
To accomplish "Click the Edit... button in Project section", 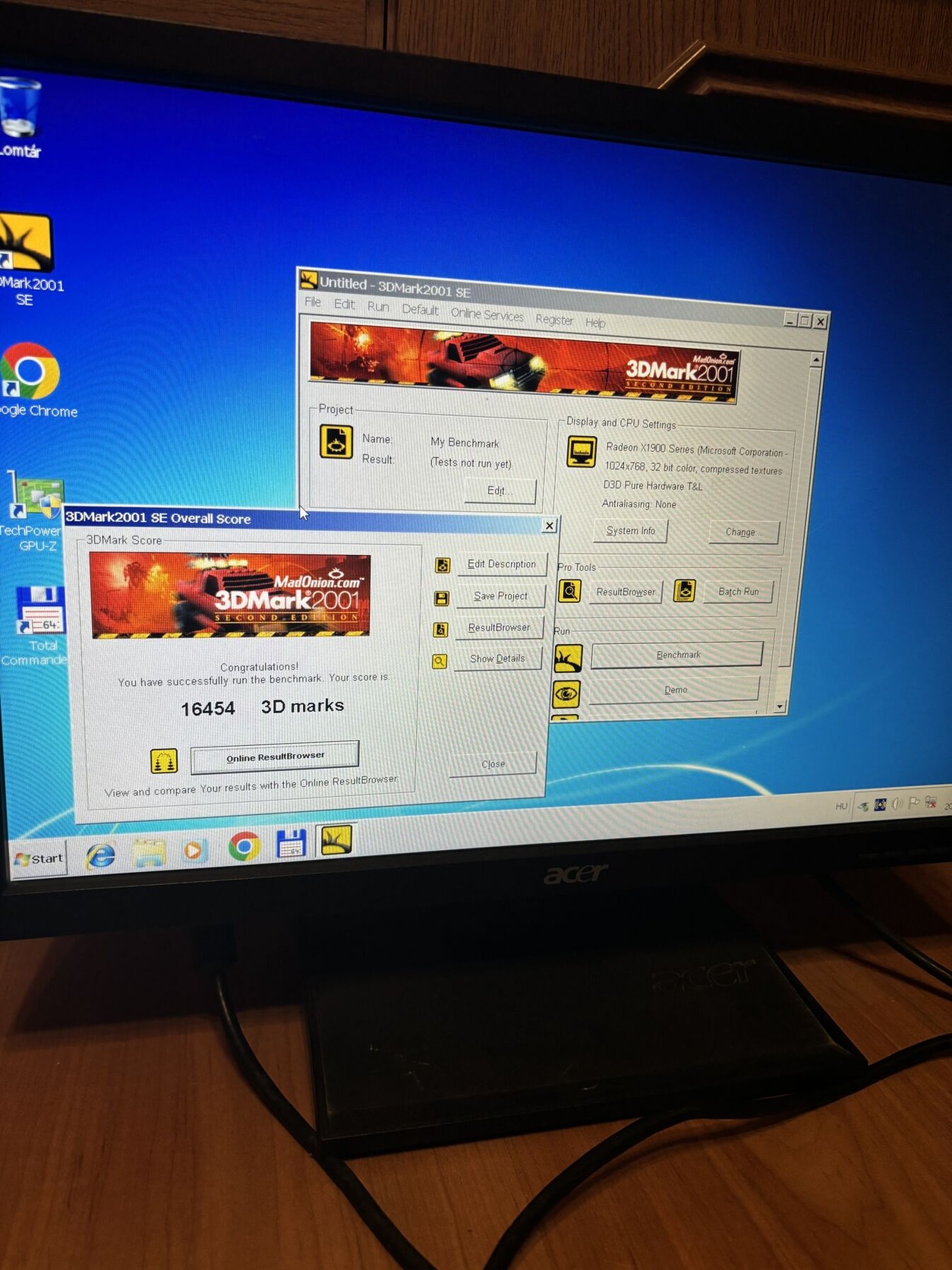I will (500, 491).
